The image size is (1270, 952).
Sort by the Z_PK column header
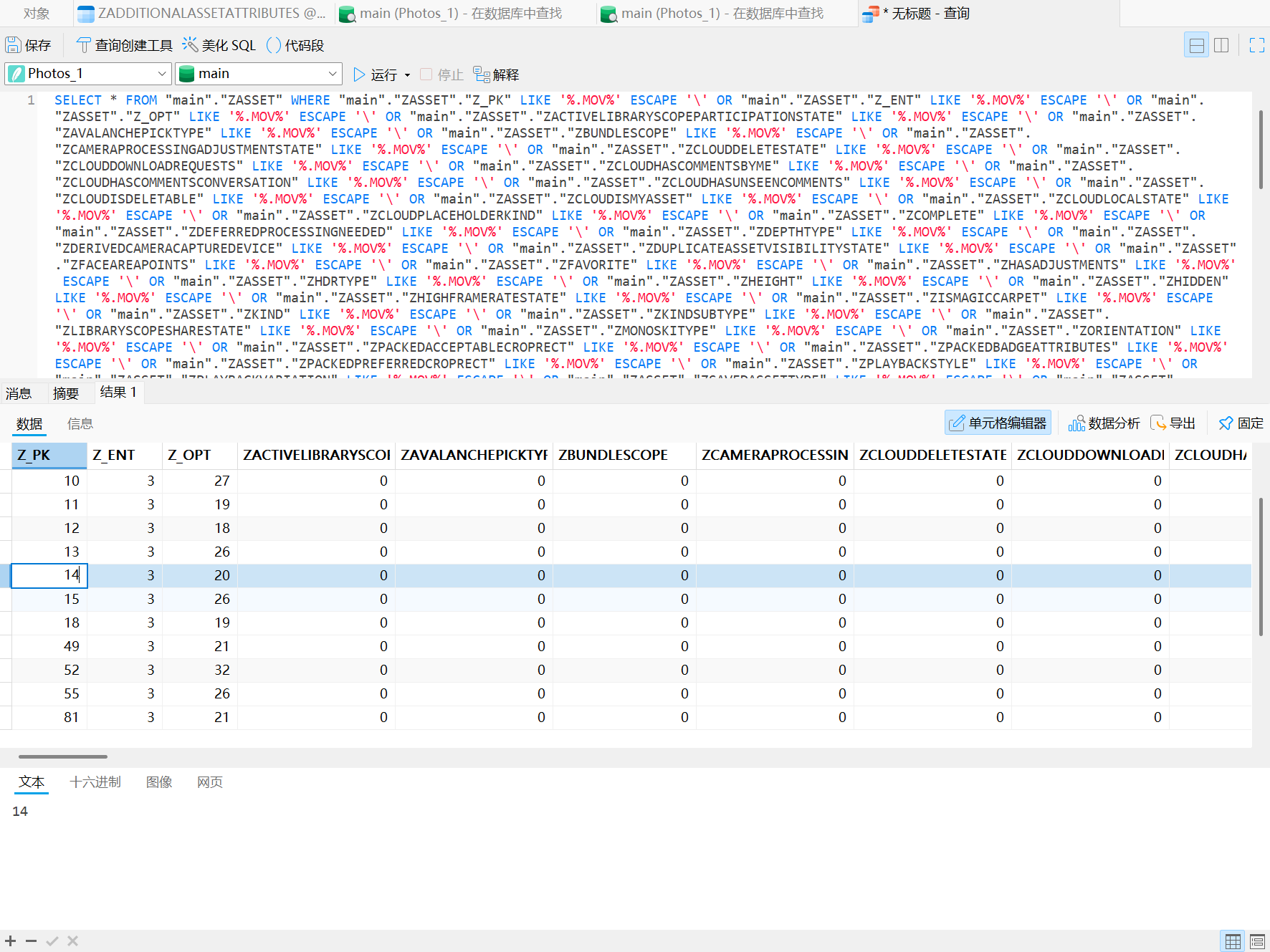[x=49, y=455]
